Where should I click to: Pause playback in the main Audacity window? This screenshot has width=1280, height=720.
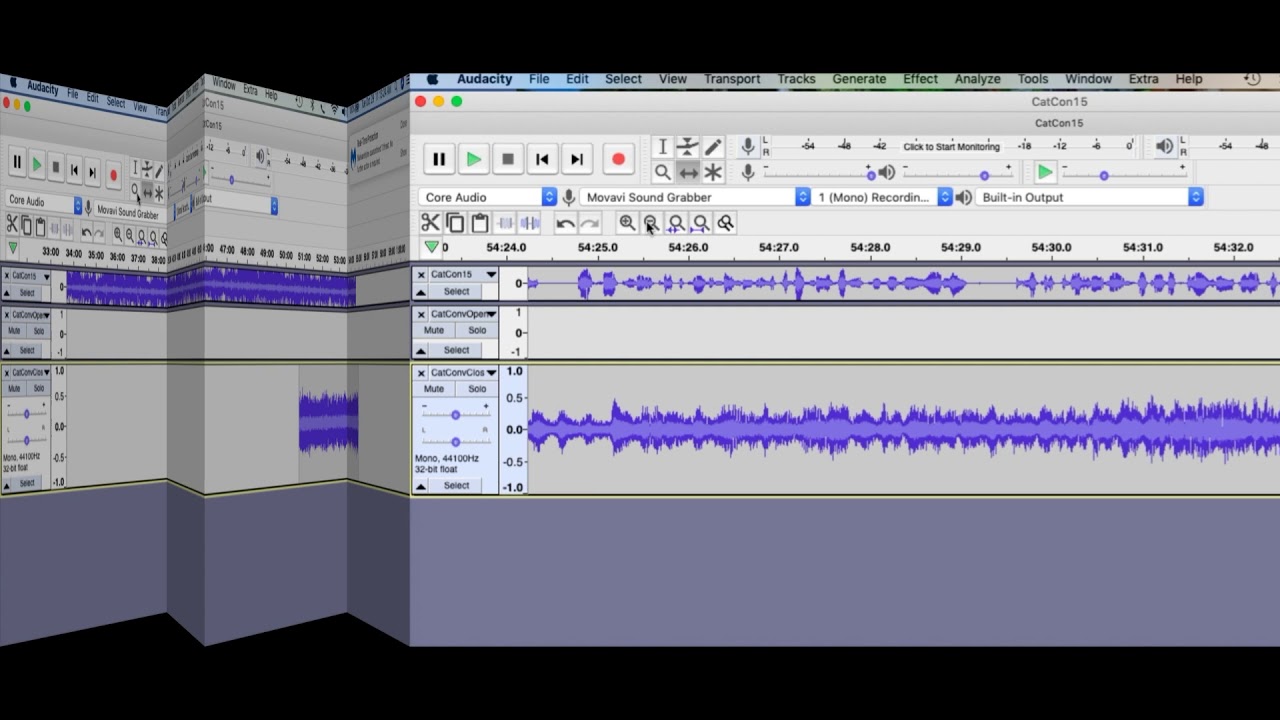click(x=438, y=159)
